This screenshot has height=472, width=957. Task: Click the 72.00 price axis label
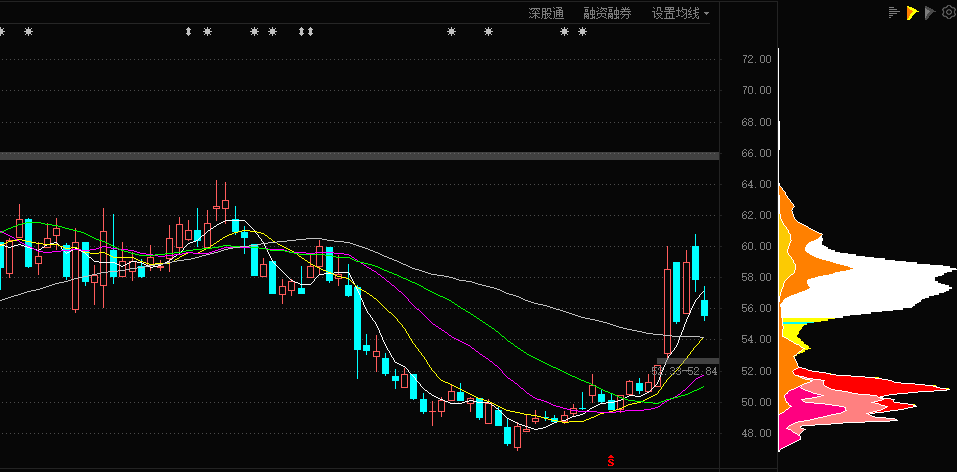coord(757,59)
